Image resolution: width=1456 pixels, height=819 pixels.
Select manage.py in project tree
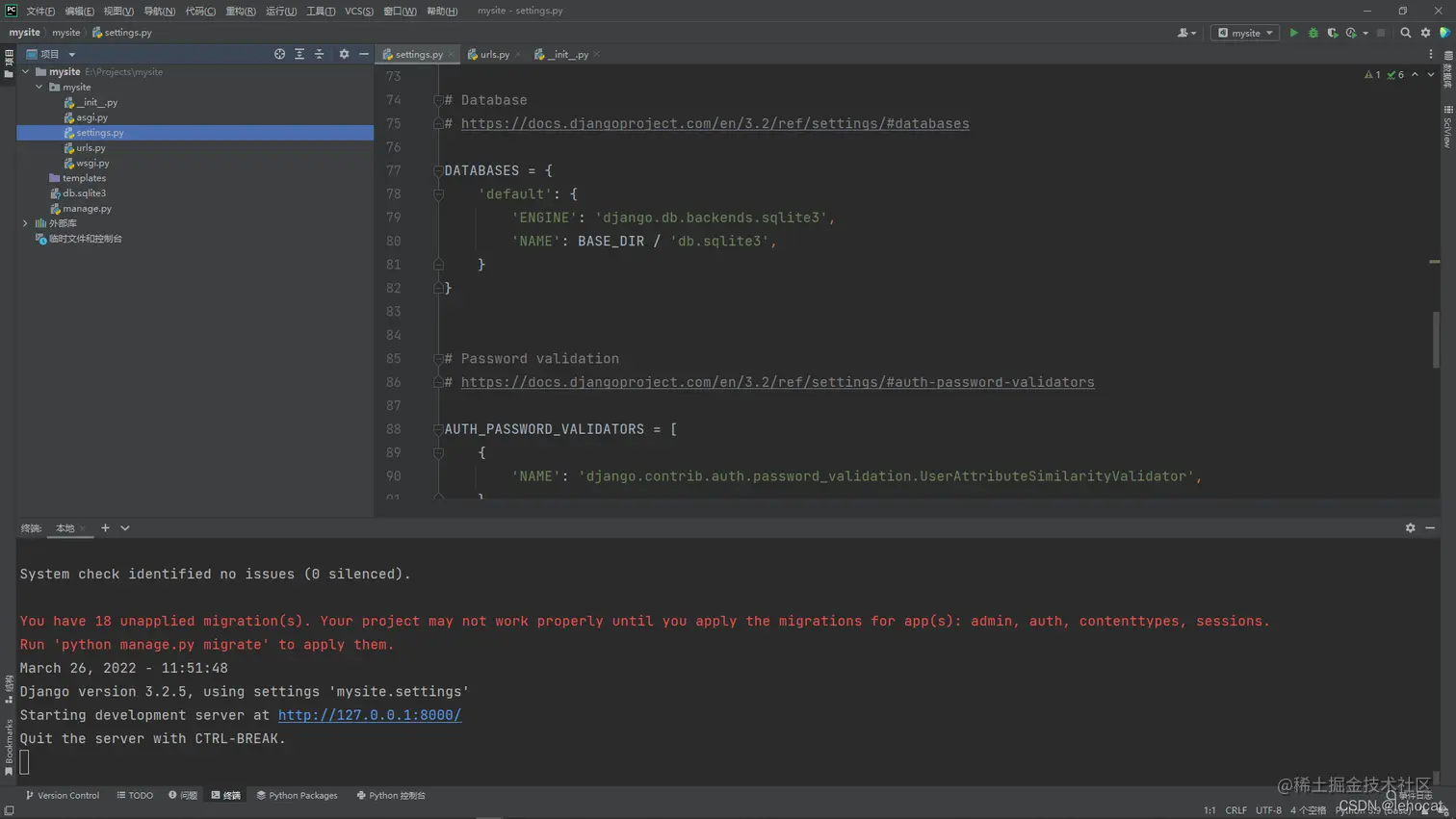pyautogui.click(x=87, y=209)
